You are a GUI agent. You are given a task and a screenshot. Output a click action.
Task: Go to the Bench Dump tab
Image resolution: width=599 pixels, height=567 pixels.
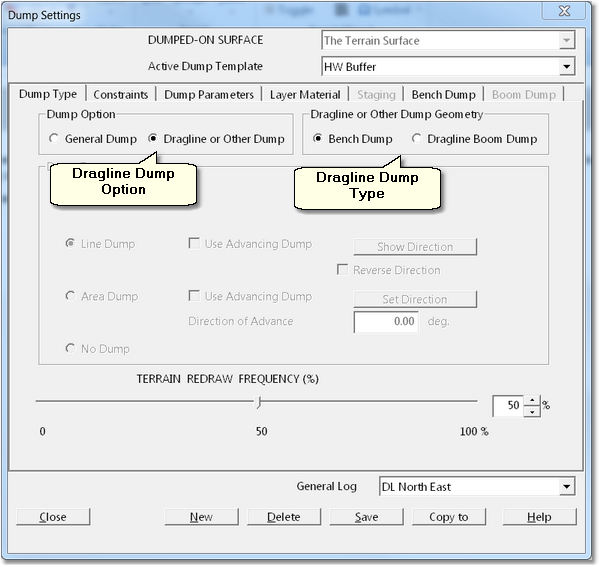(x=444, y=94)
